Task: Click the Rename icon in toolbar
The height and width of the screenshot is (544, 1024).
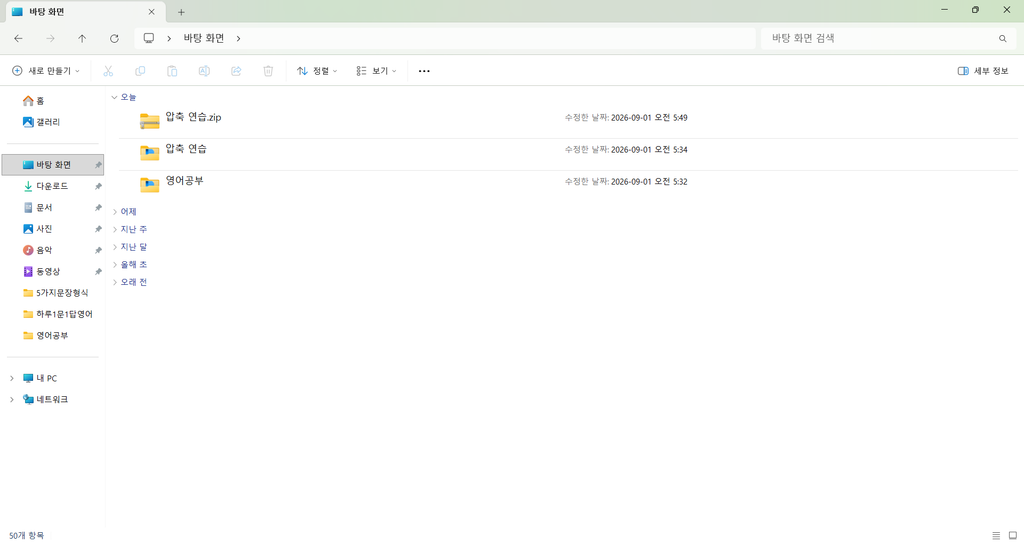Action: coord(204,71)
